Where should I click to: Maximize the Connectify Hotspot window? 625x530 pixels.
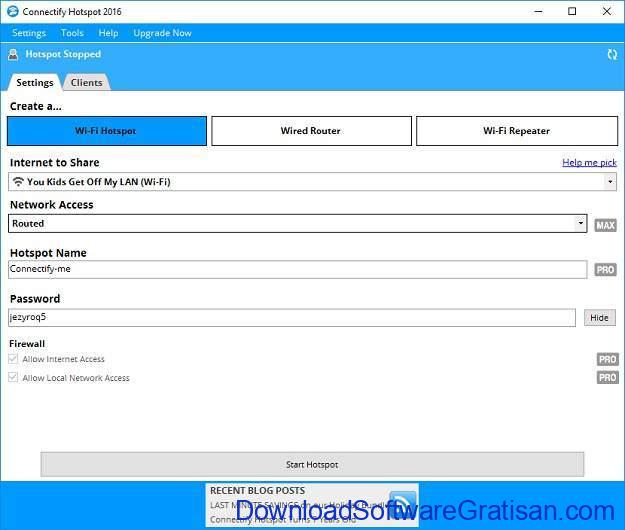coord(572,11)
